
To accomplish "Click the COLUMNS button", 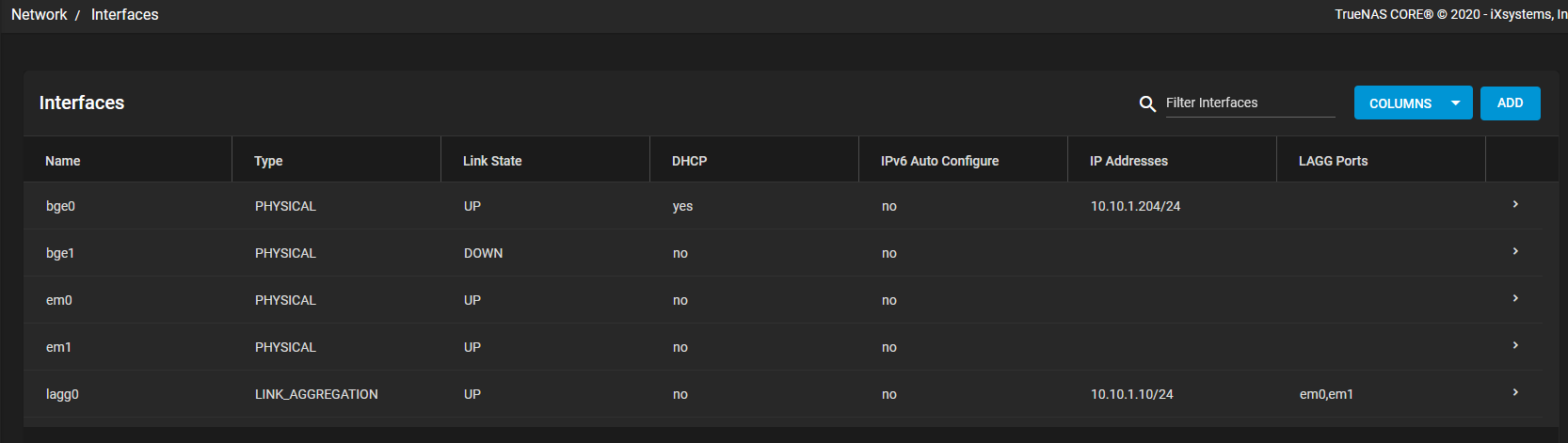I will pyautogui.click(x=1400, y=103).
